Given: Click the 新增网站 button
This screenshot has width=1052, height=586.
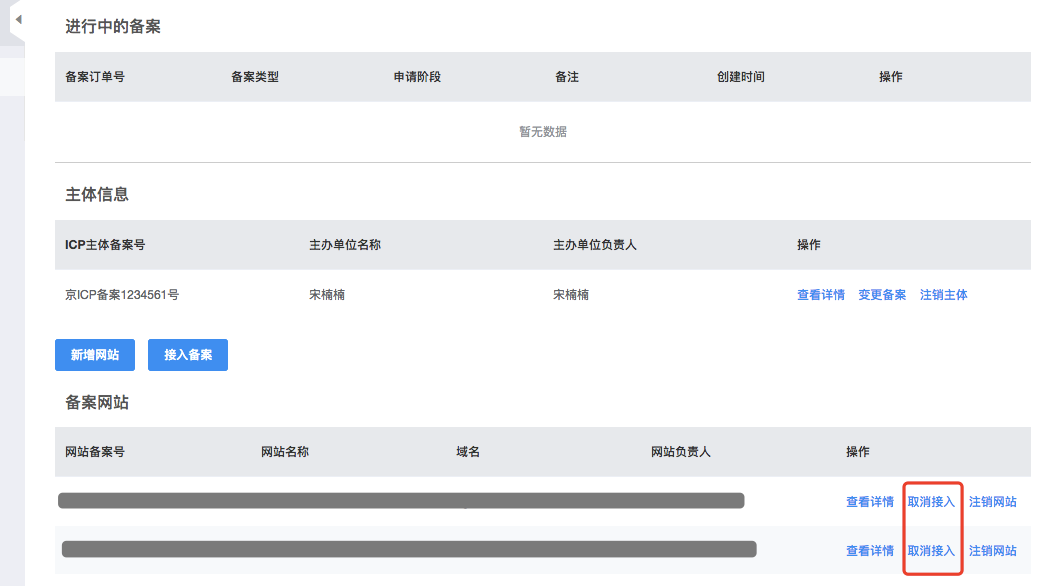Looking at the screenshot, I should tap(95, 355).
